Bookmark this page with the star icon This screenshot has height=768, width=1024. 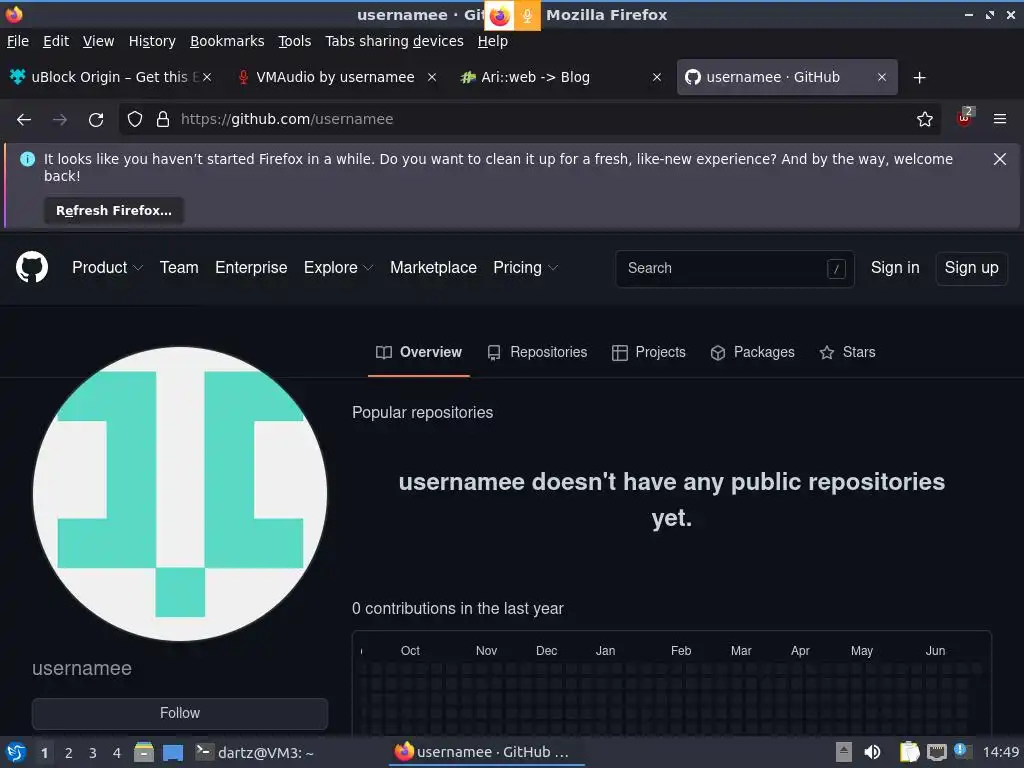click(925, 120)
